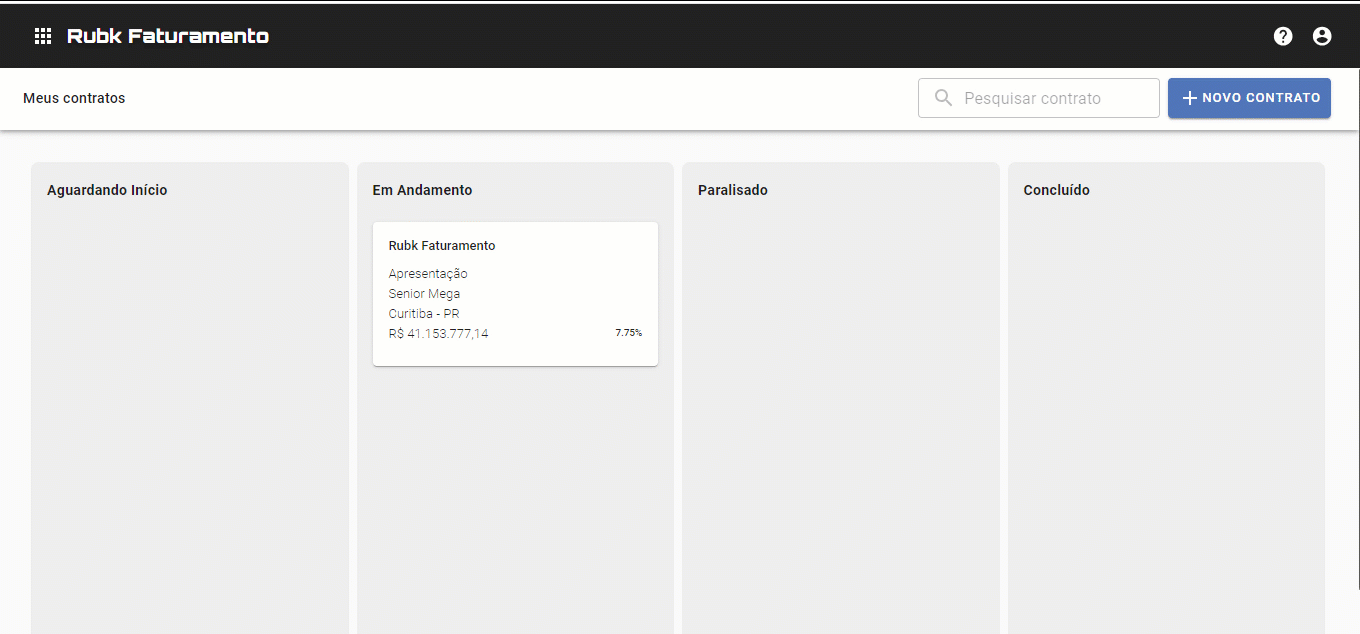Click the Paralisado column header

click(x=733, y=190)
